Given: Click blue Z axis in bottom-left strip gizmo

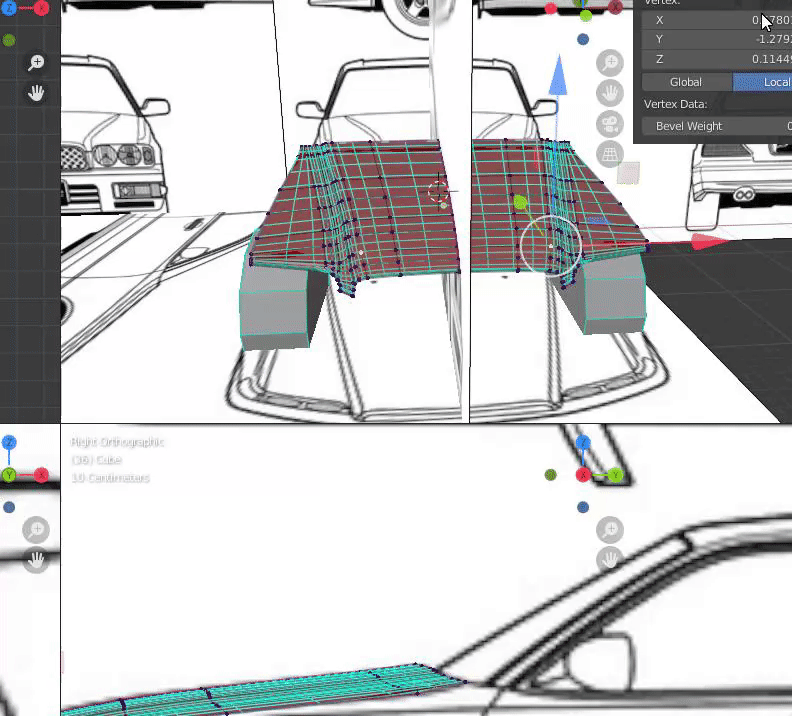Looking at the screenshot, I should point(9,443).
